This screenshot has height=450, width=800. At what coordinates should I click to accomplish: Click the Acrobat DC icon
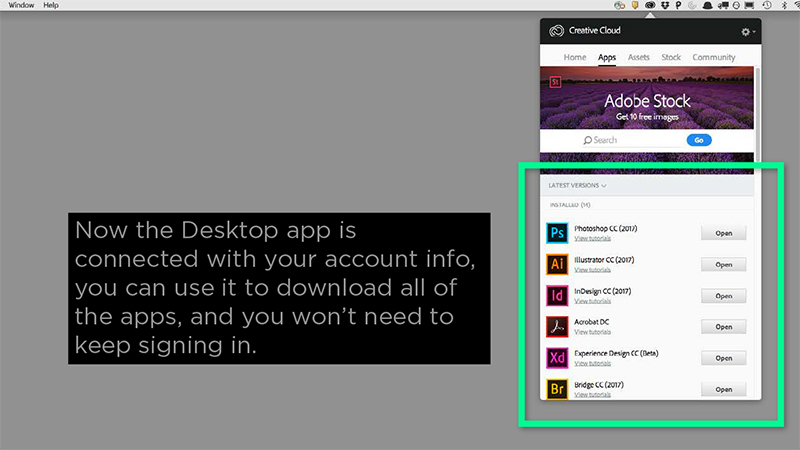pyautogui.click(x=557, y=327)
